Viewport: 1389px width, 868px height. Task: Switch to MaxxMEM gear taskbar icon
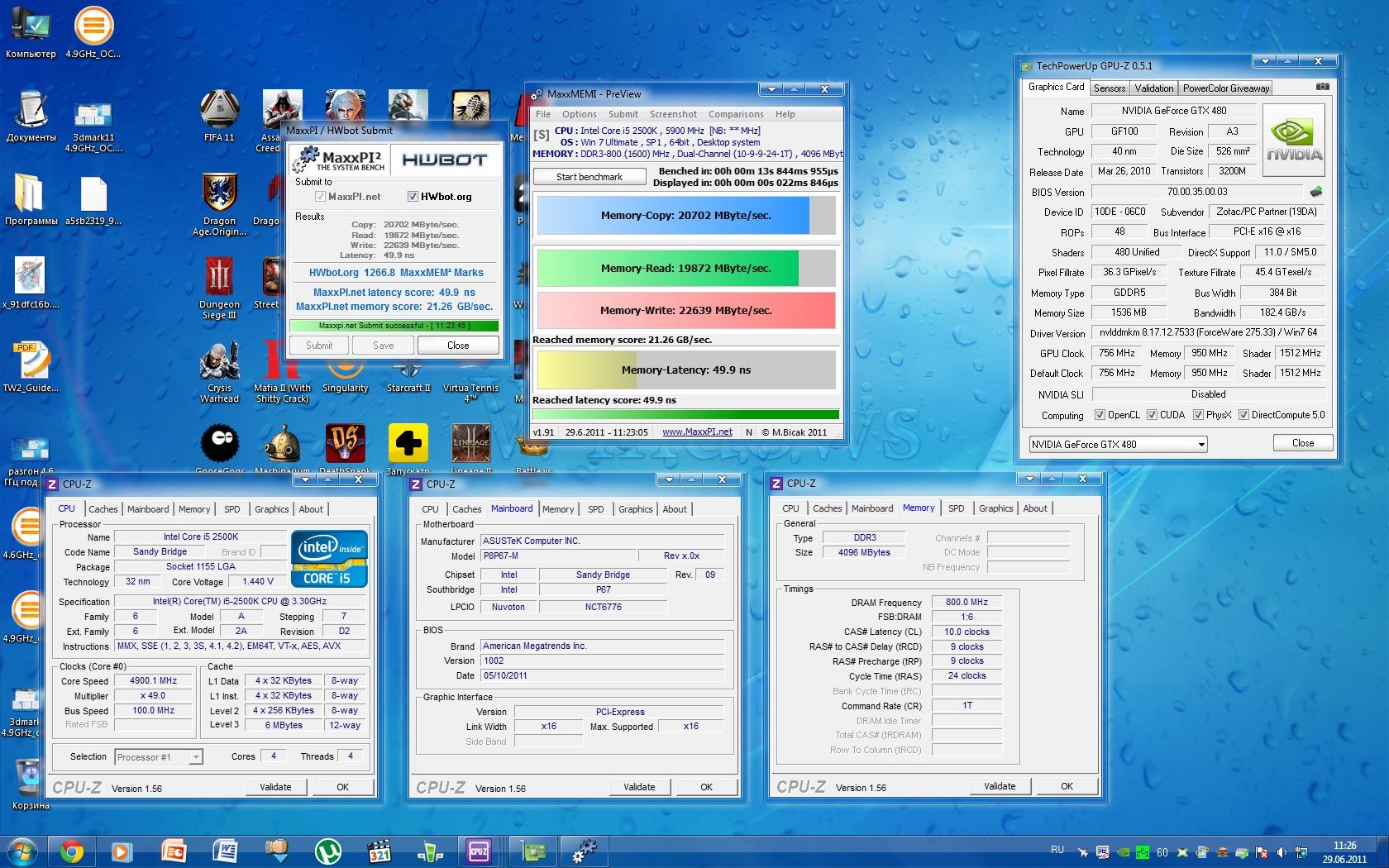585,851
